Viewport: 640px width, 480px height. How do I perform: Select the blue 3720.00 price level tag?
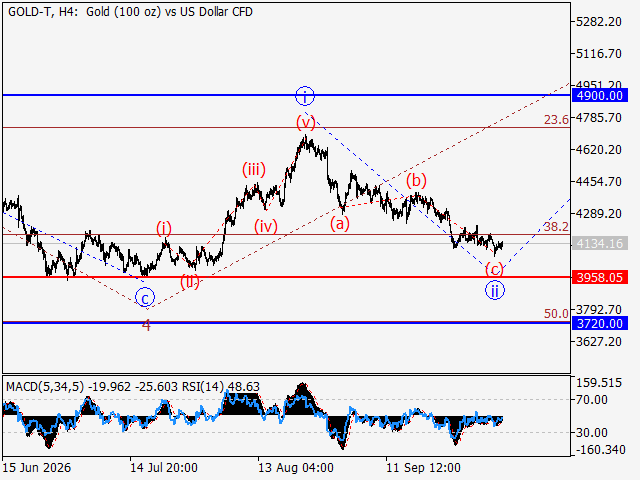[x=600, y=324]
